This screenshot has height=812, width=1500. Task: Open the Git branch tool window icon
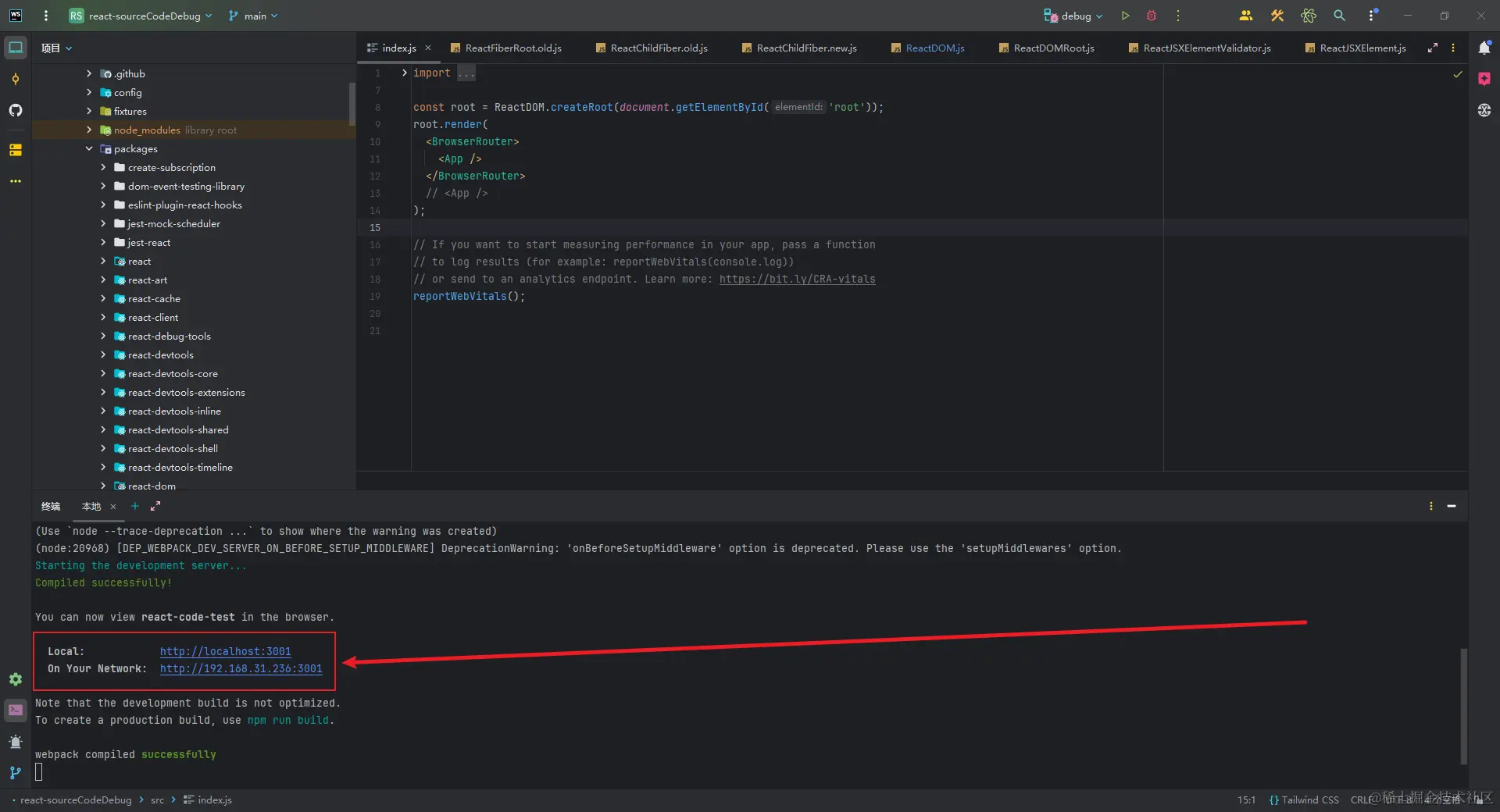pos(16,773)
